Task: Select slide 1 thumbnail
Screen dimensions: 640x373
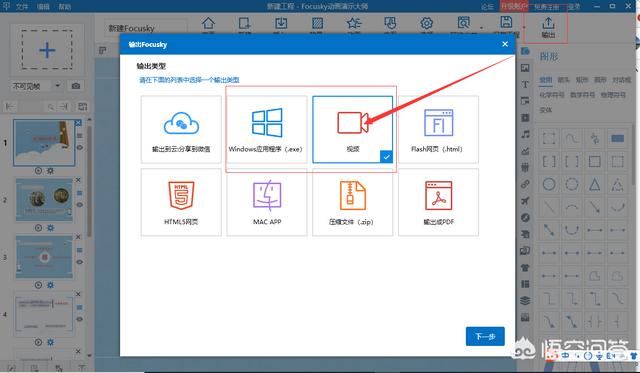Action: (x=44, y=143)
